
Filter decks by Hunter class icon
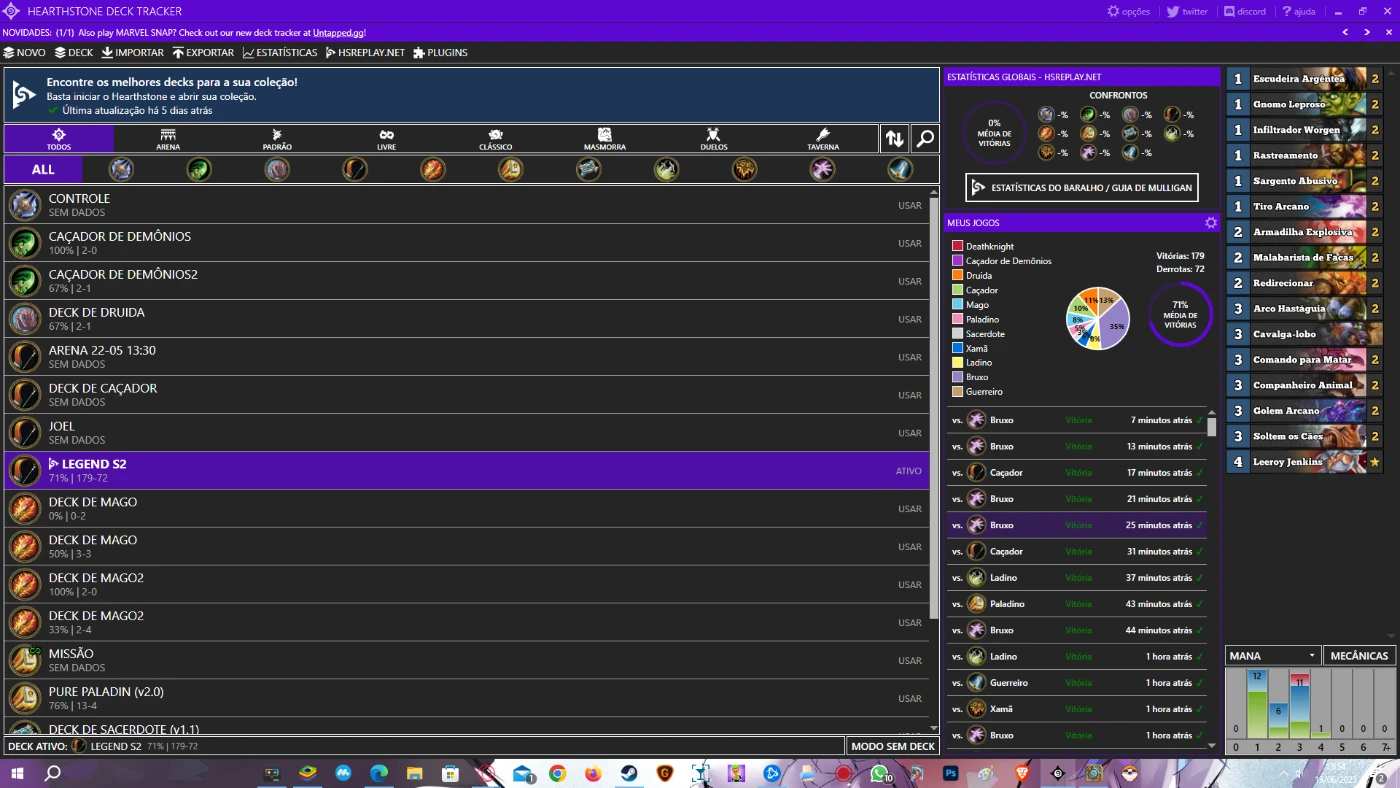click(x=355, y=169)
